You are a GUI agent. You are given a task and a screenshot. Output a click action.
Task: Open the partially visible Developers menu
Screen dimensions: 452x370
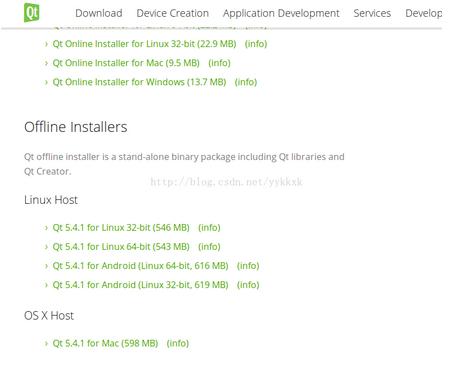pyautogui.click(x=424, y=13)
